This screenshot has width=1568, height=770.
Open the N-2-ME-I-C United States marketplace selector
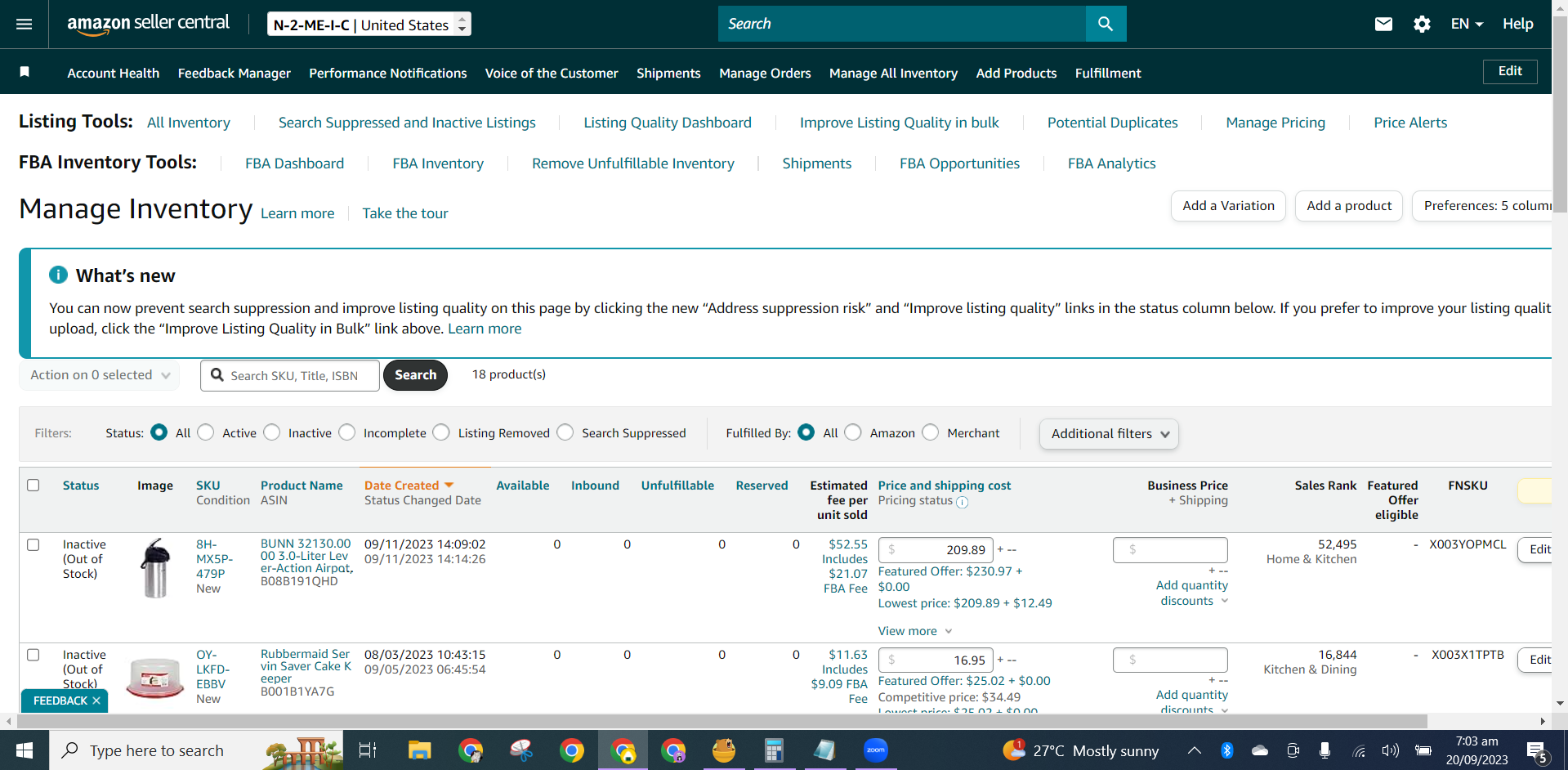(369, 25)
